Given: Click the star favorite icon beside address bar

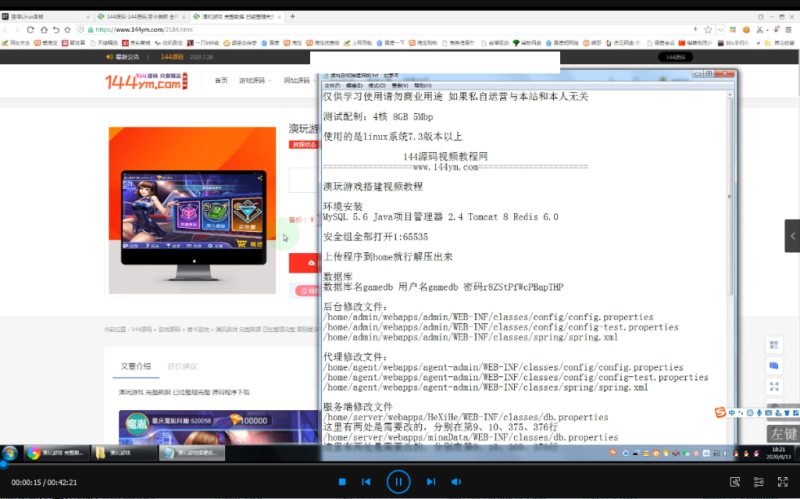Looking at the screenshot, I should point(67,30).
